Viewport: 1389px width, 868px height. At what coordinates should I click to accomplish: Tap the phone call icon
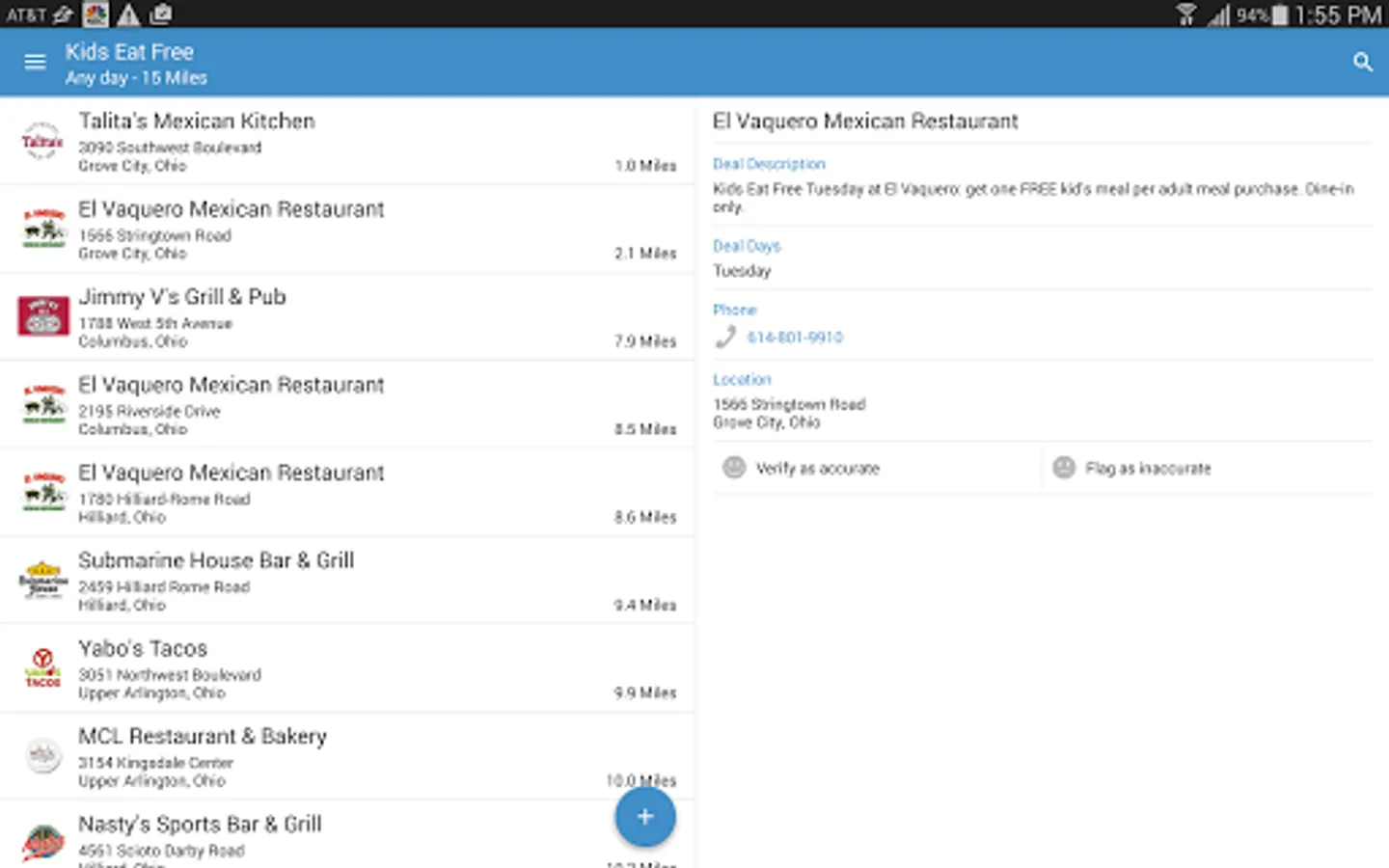(x=725, y=338)
